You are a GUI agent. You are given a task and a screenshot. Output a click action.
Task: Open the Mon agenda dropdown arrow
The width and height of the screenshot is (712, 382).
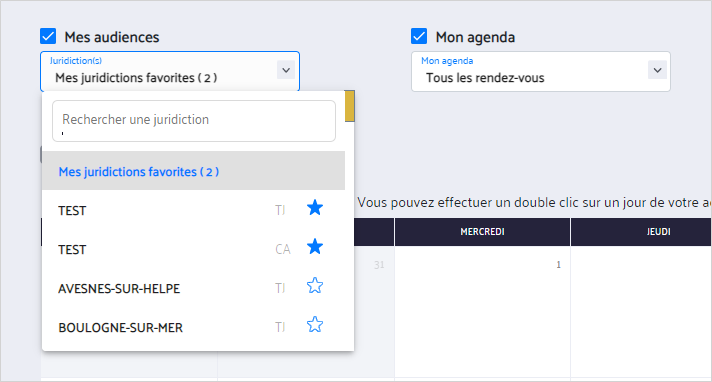pyautogui.click(x=657, y=70)
